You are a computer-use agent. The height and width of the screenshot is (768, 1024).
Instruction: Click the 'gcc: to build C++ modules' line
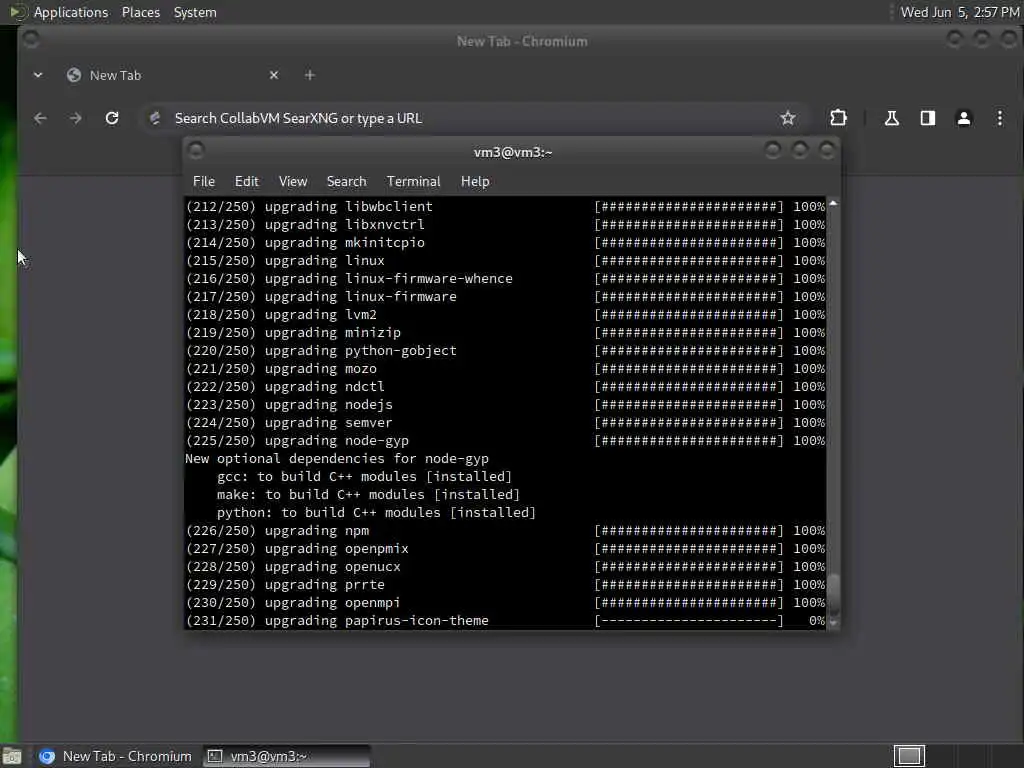(x=364, y=477)
